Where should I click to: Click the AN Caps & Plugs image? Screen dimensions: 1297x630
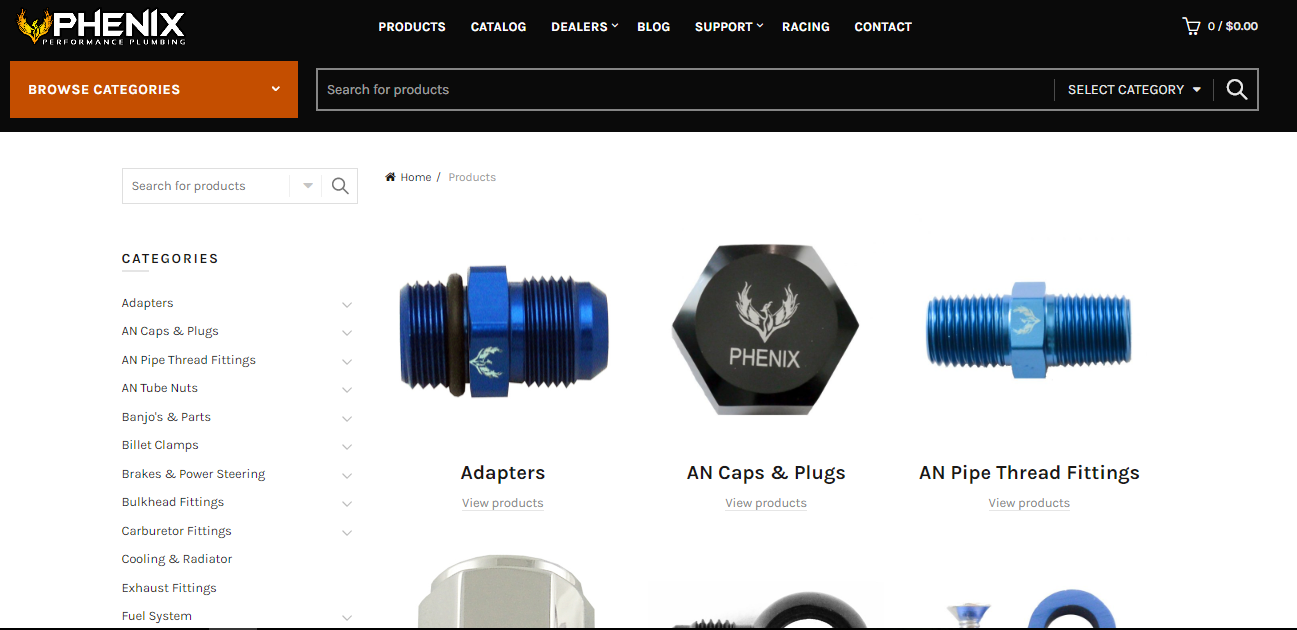pos(766,332)
